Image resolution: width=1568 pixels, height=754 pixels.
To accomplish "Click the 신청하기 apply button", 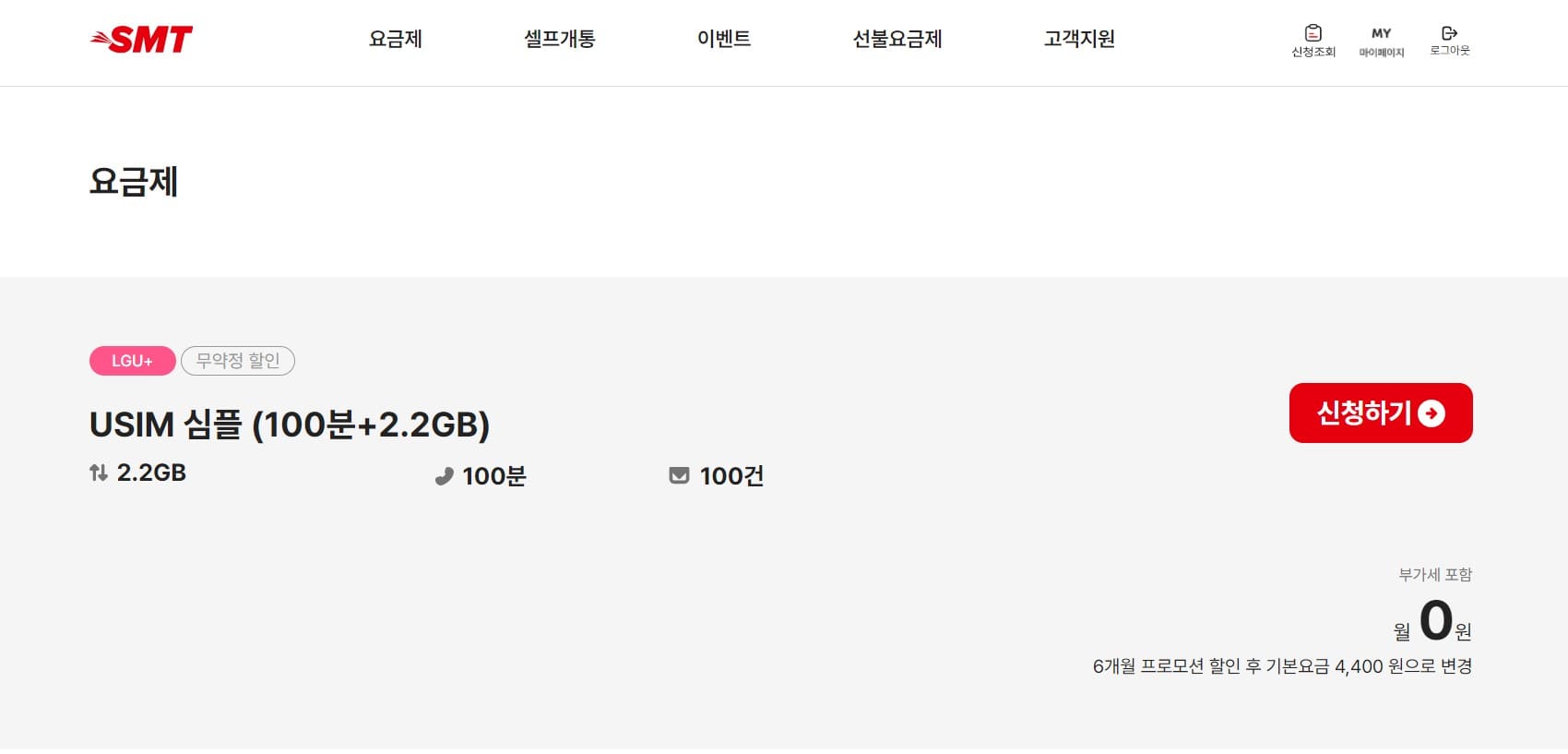I will pyautogui.click(x=1381, y=414).
